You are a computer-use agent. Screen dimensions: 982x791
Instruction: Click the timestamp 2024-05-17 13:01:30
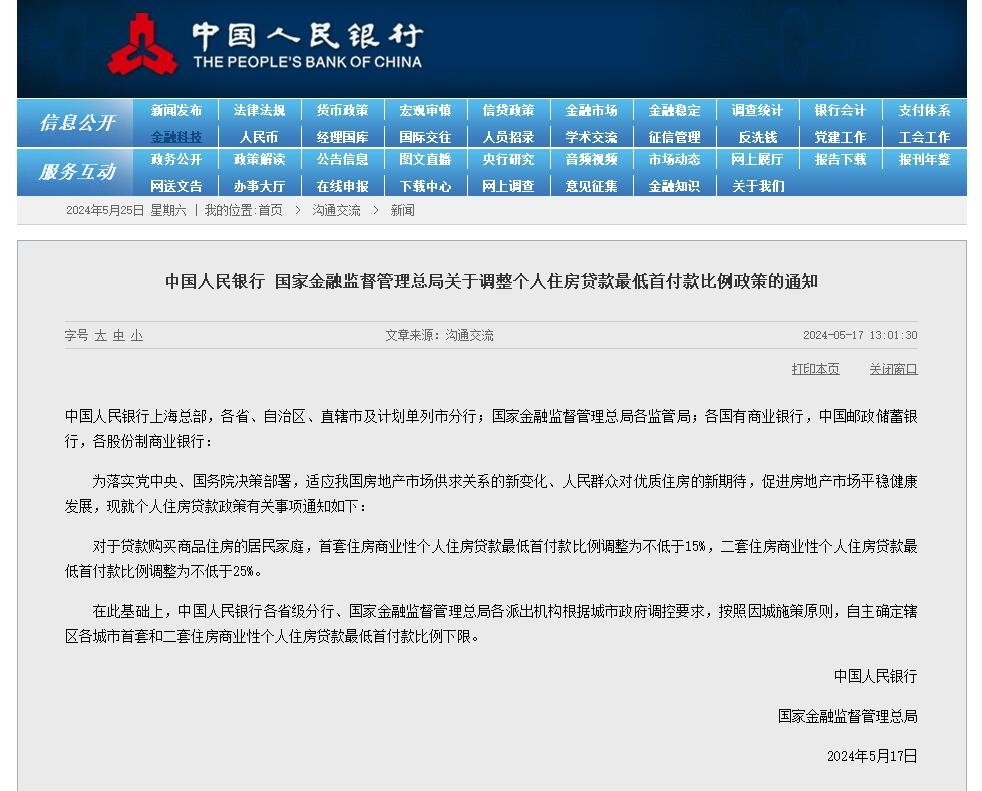pyautogui.click(x=860, y=335)
